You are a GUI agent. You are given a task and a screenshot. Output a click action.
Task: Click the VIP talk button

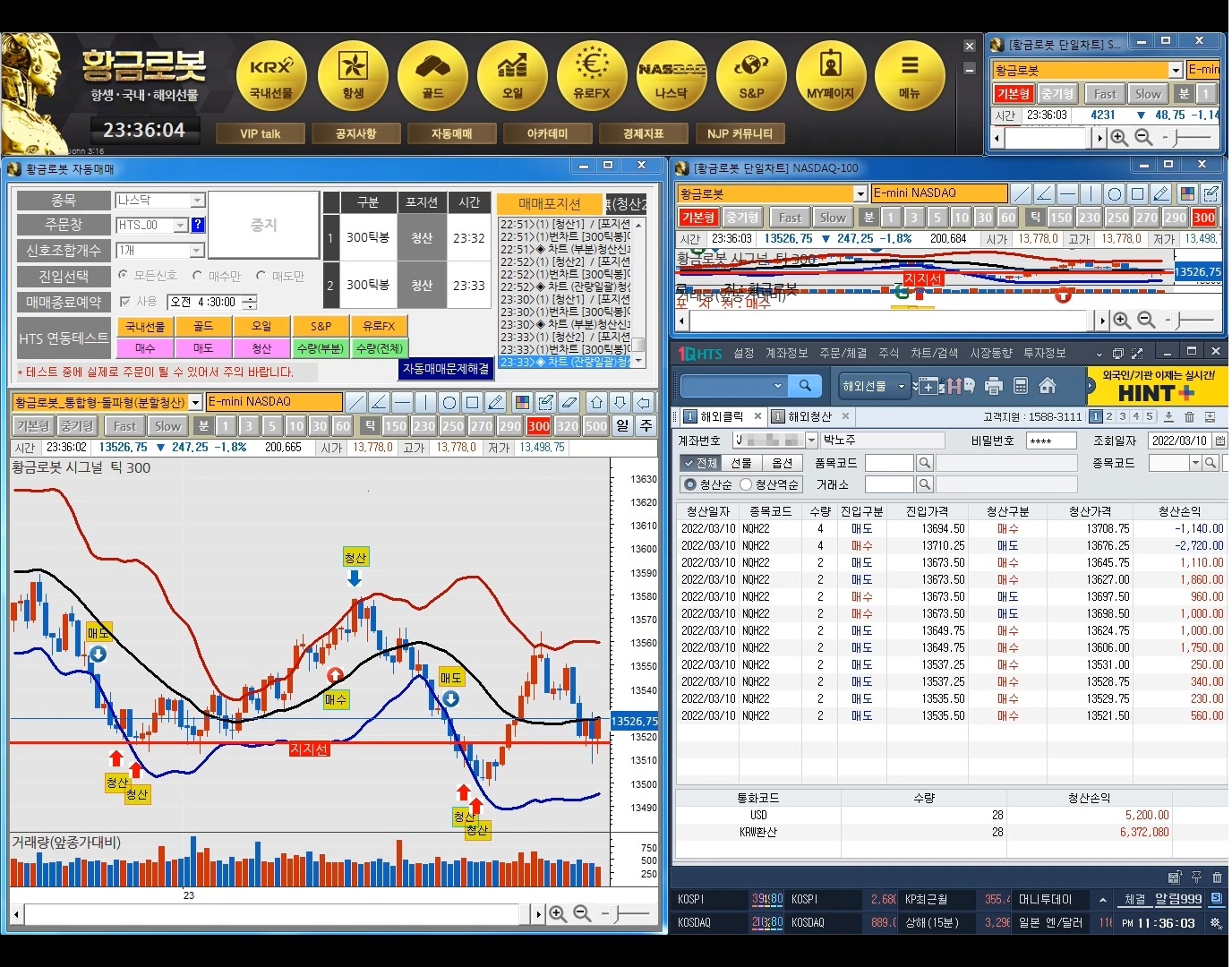(261, 133)
